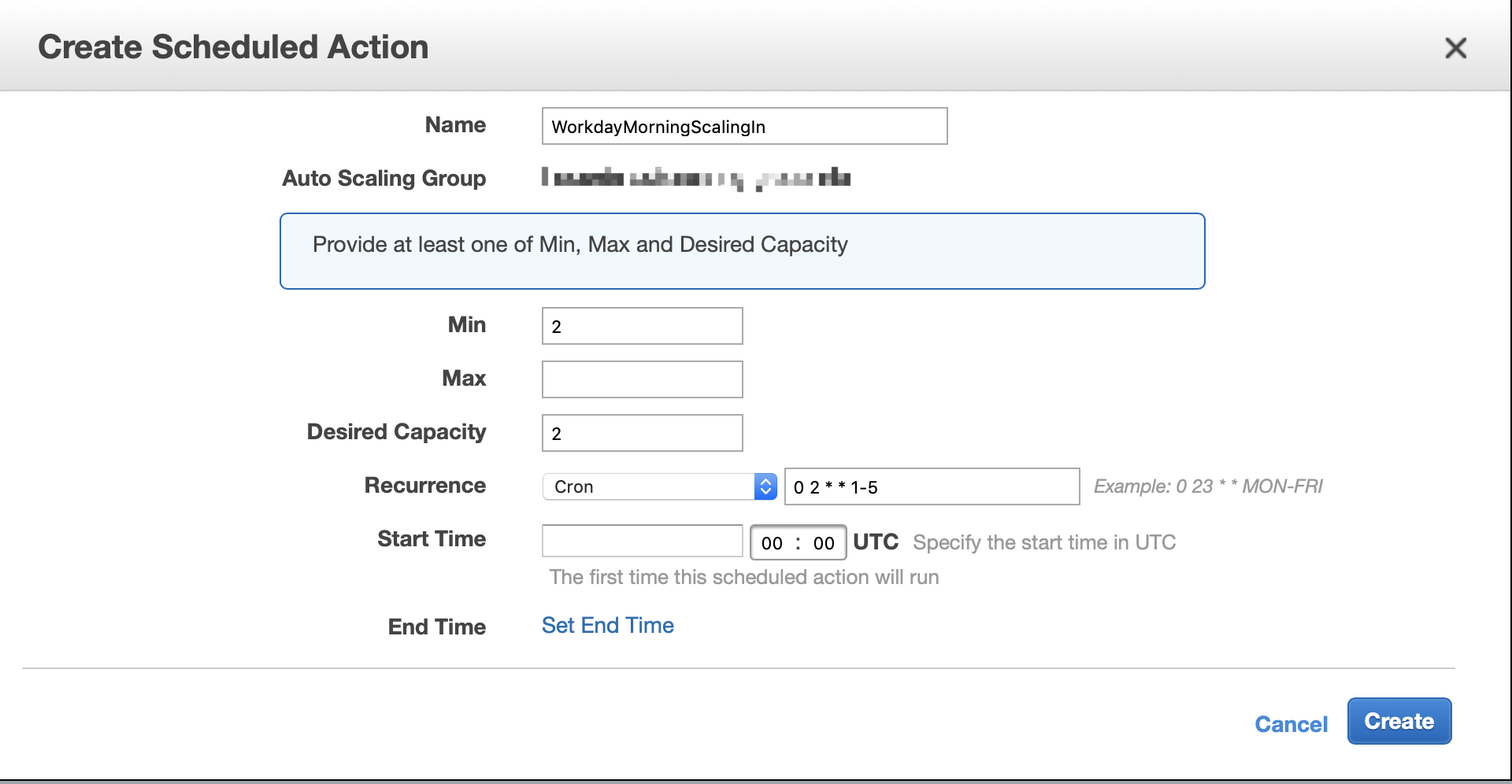Viewport: 1512px width, 784px height.
Task: Click the Min capacity input field
Action: pyautogui.click(x=642, y=326)
